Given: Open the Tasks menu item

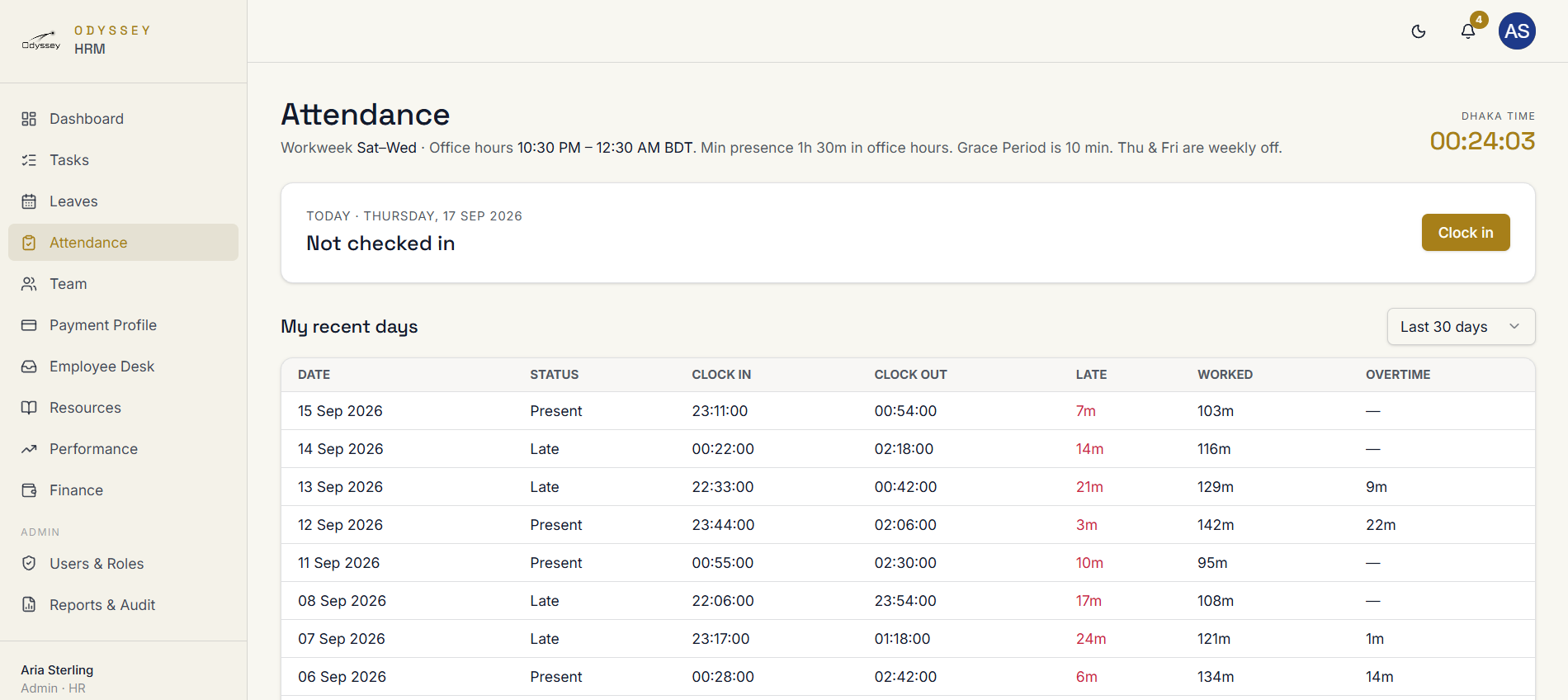Looking at the screenshot, I should click(x=124, y=160).
